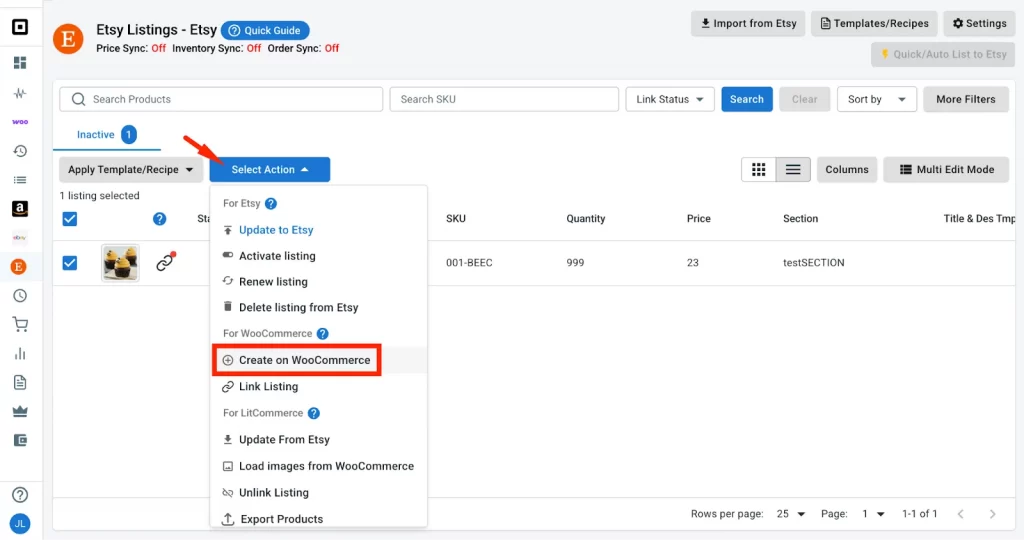
Task: Click the large orange Etsy logo in header
Action: pyautogui.click(x=68, y=39)
